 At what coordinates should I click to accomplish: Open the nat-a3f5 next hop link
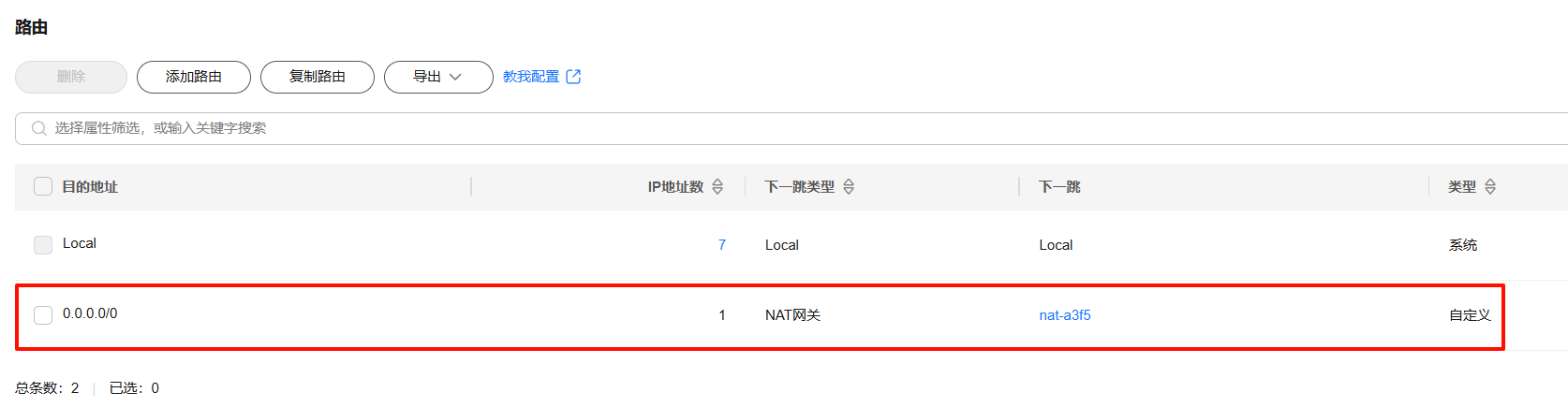click(x=1065, y=315)
